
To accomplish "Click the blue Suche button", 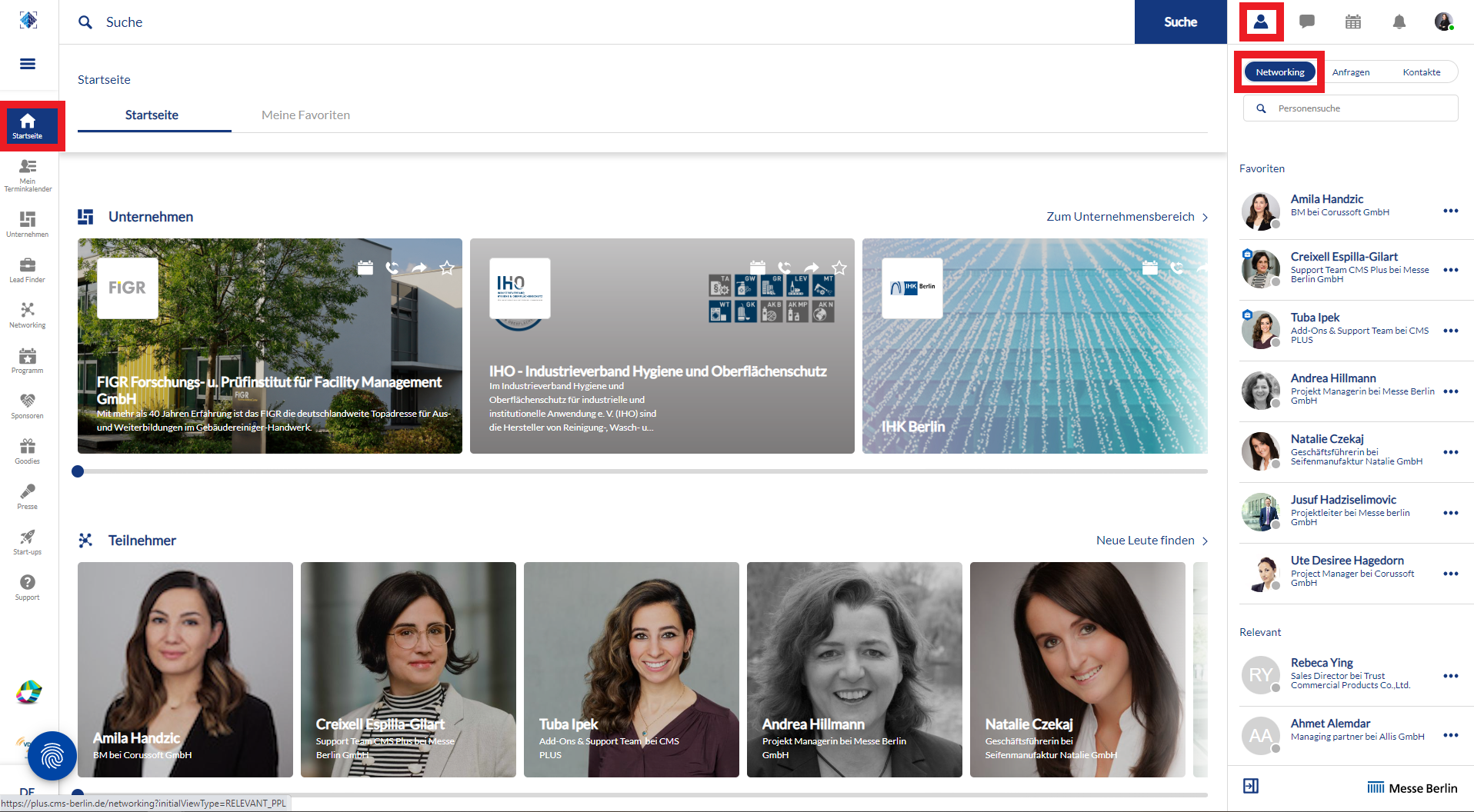I will [1181, 22].
